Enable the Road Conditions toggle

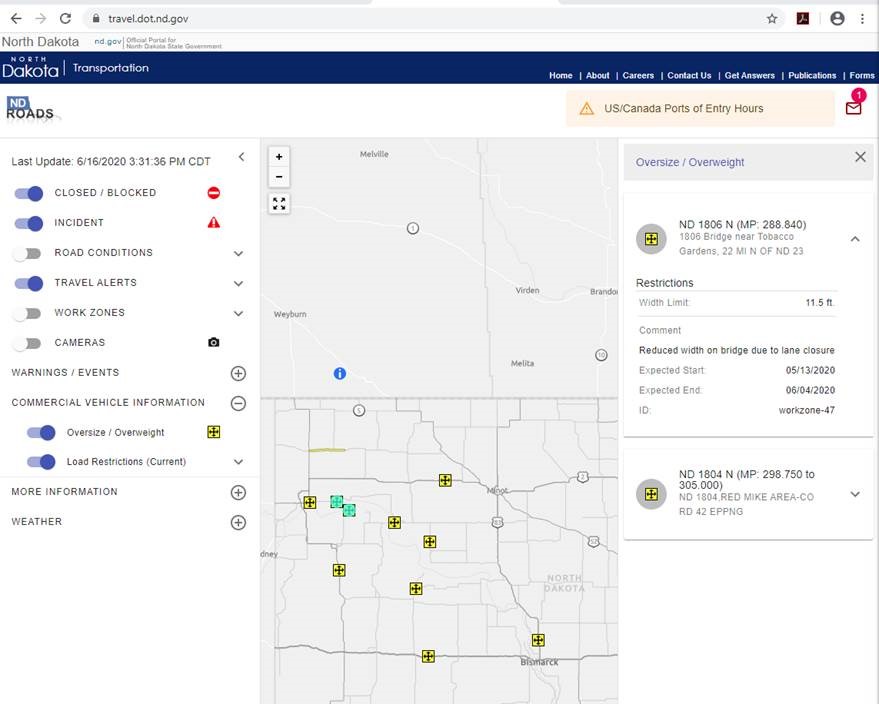pyautogui.click(x=28, y=253)
